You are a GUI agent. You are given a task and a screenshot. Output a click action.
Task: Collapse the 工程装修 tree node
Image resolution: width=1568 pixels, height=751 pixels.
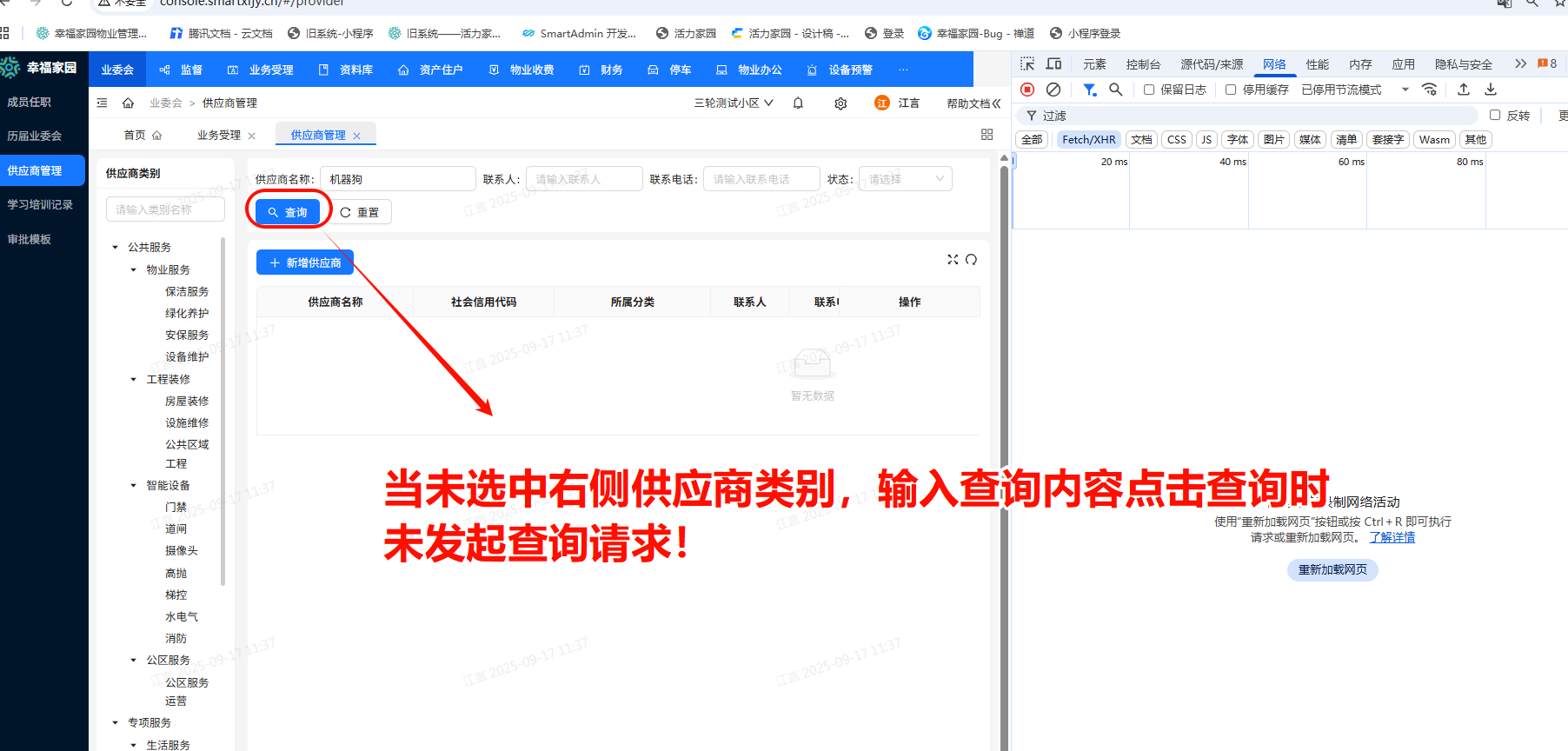coord(134,380)
